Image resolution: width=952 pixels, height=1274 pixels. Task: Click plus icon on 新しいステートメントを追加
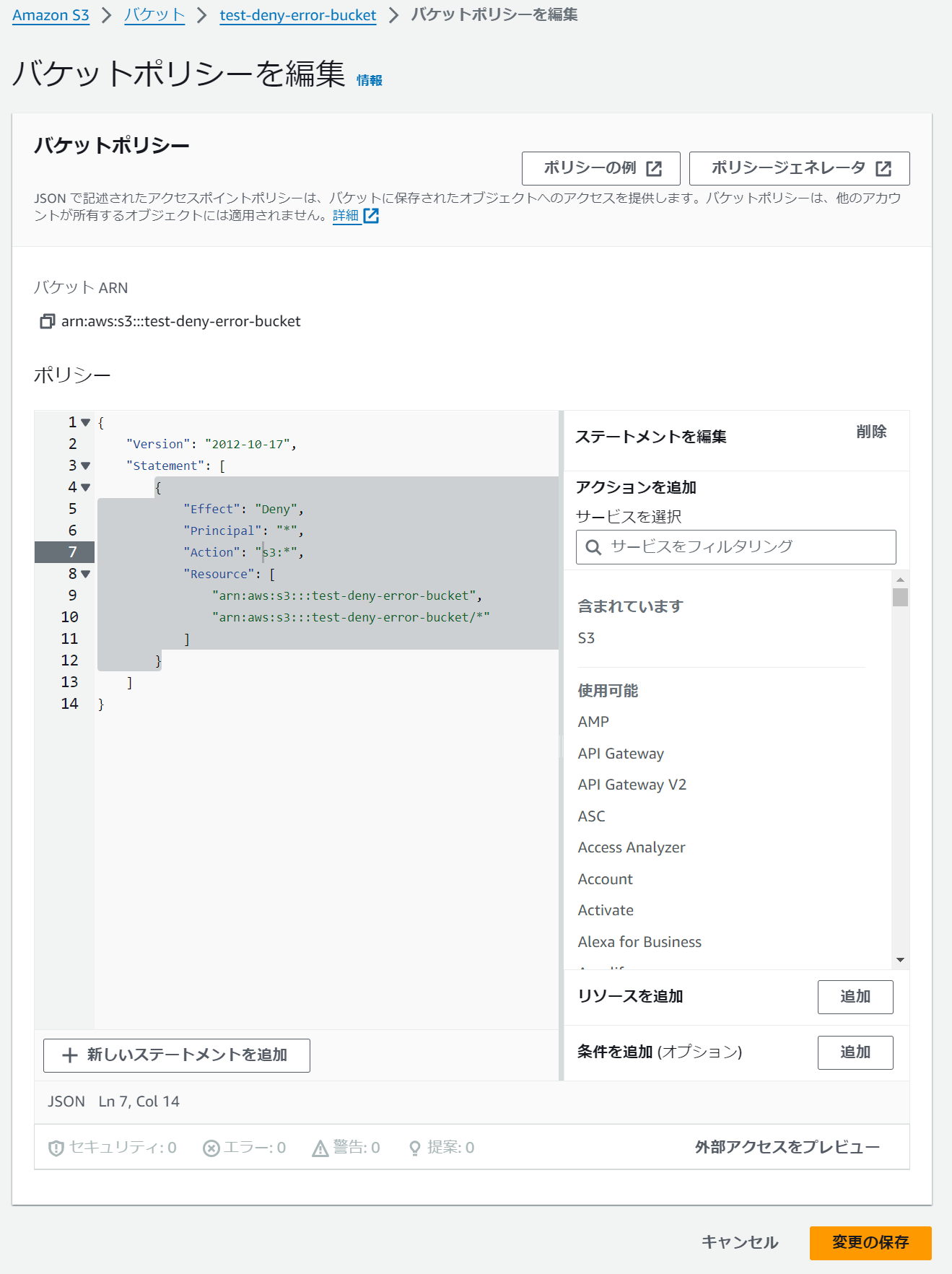coord(70,1055)
